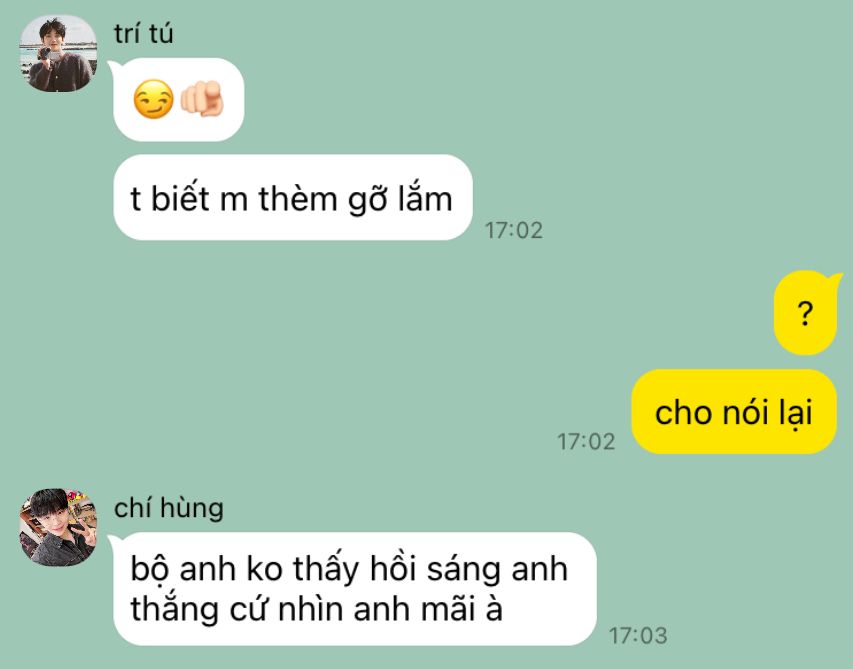The height and width of the screenshot is (669, 853).
Task: Click the 17:03 timestamp
Action: coord(638,636)
